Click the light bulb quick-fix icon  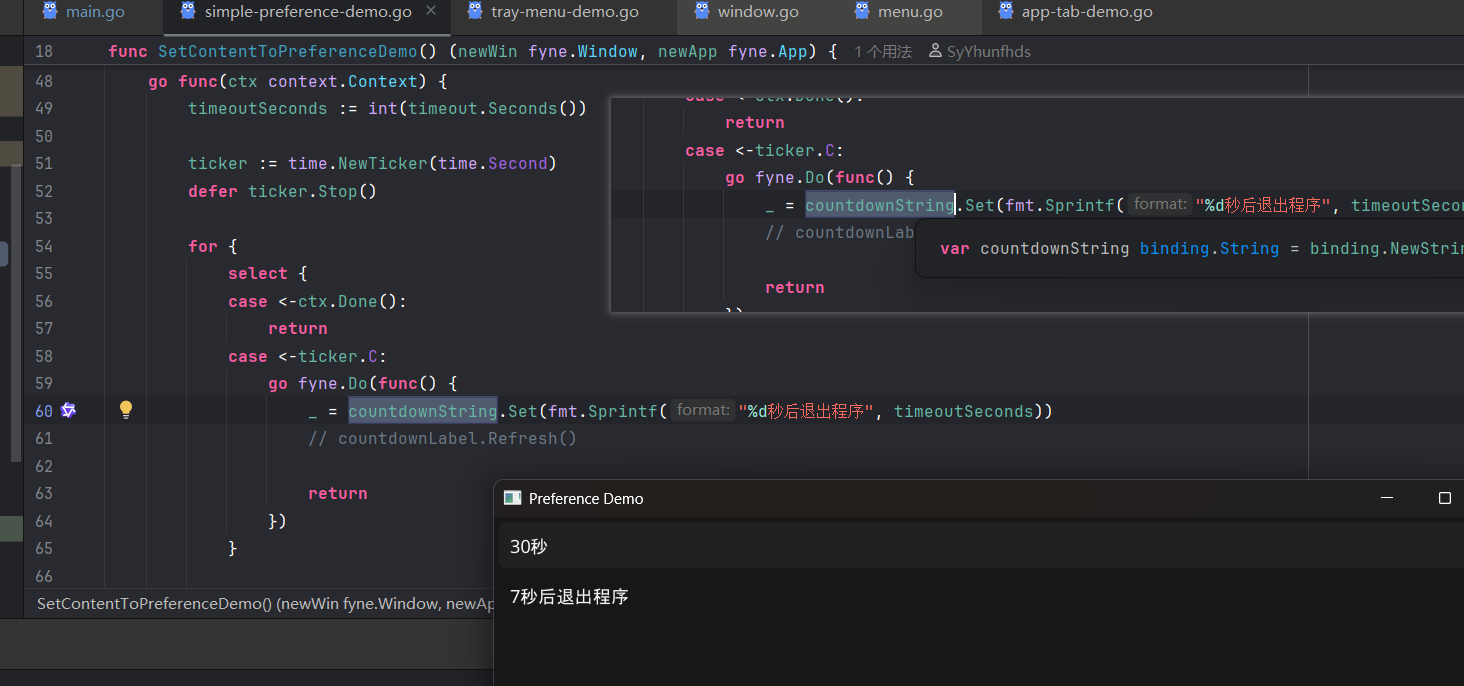pos(126,410)
